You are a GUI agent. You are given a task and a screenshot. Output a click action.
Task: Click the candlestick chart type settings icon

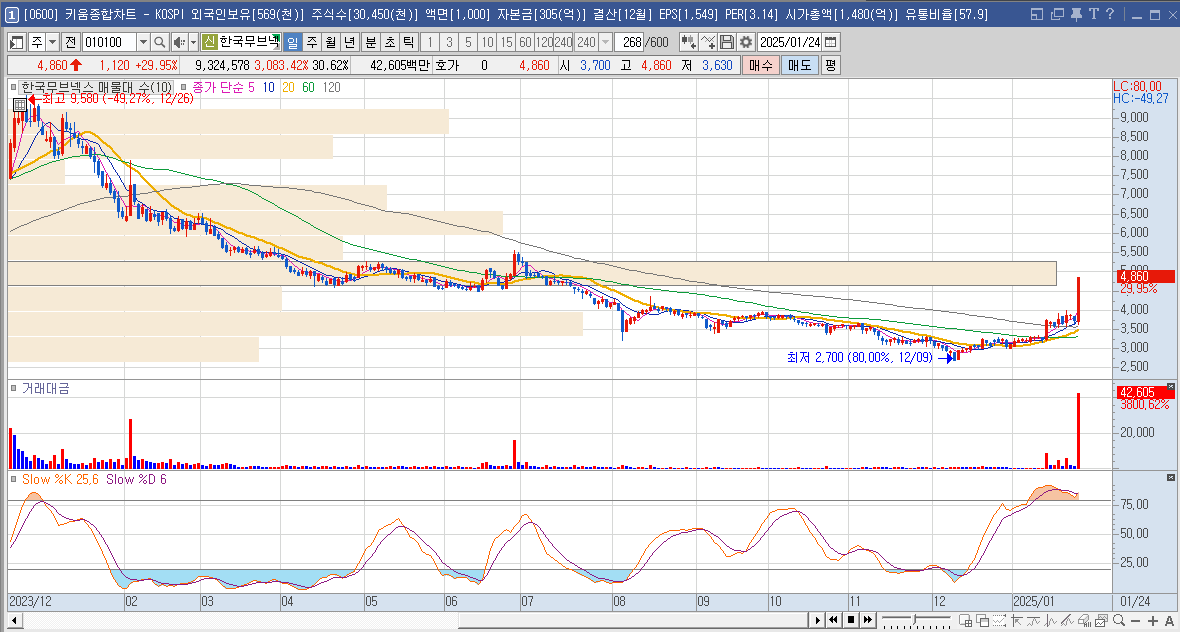[x=689, y=42]
